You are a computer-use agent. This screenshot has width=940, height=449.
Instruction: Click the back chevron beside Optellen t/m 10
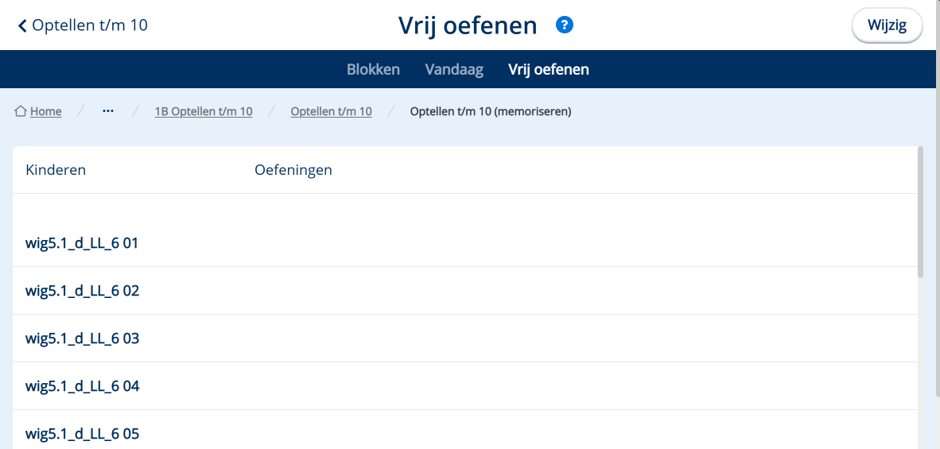coord(23,26)
